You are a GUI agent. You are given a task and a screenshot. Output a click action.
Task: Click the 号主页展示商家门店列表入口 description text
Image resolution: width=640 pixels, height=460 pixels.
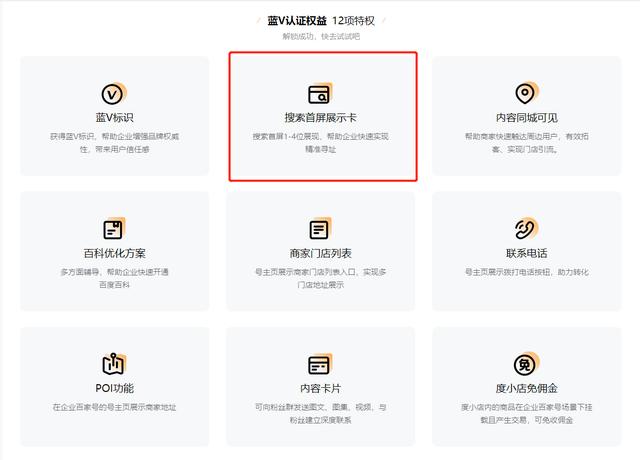coord(320,278)
